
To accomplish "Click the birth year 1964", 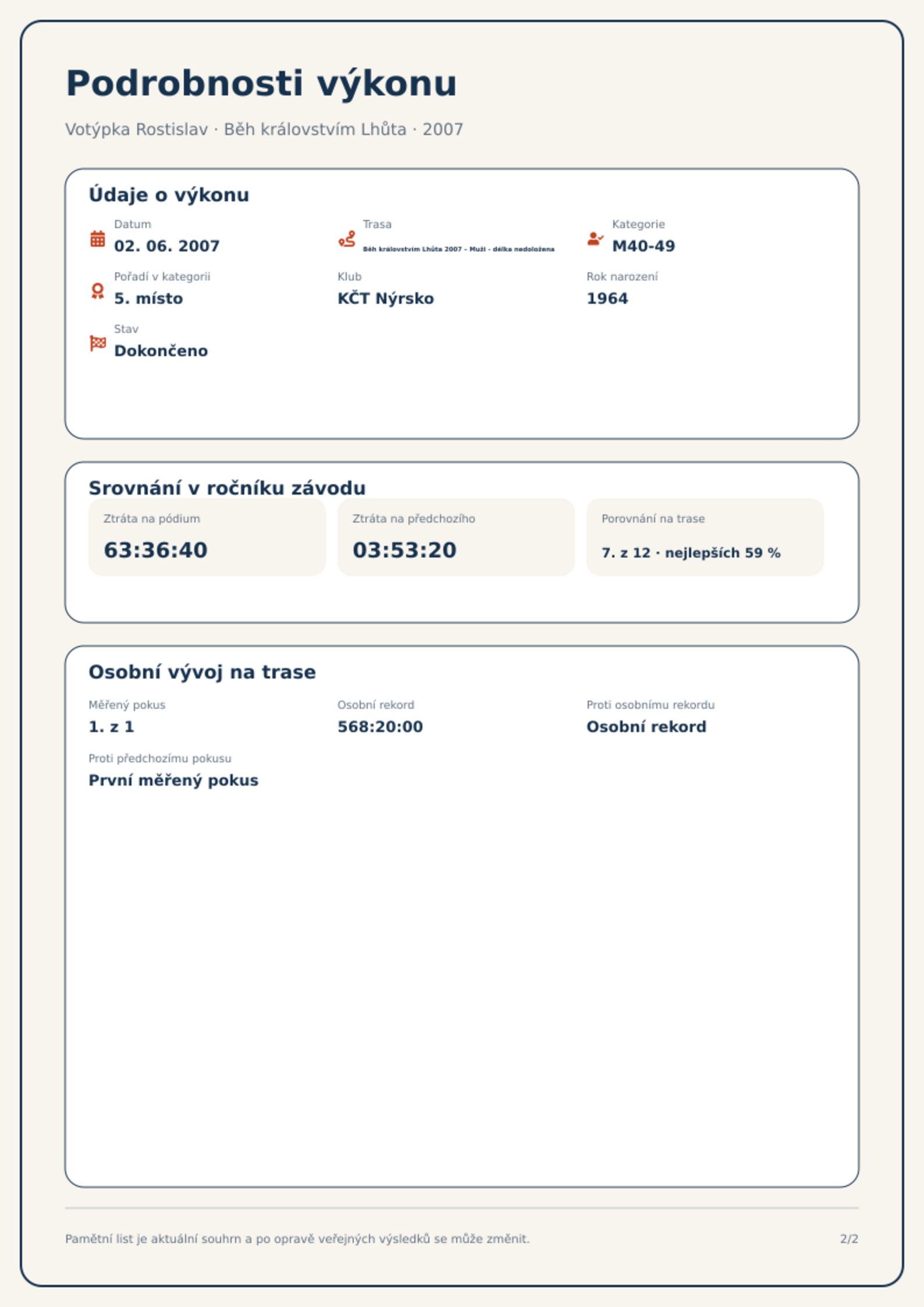I will (607, 299).
